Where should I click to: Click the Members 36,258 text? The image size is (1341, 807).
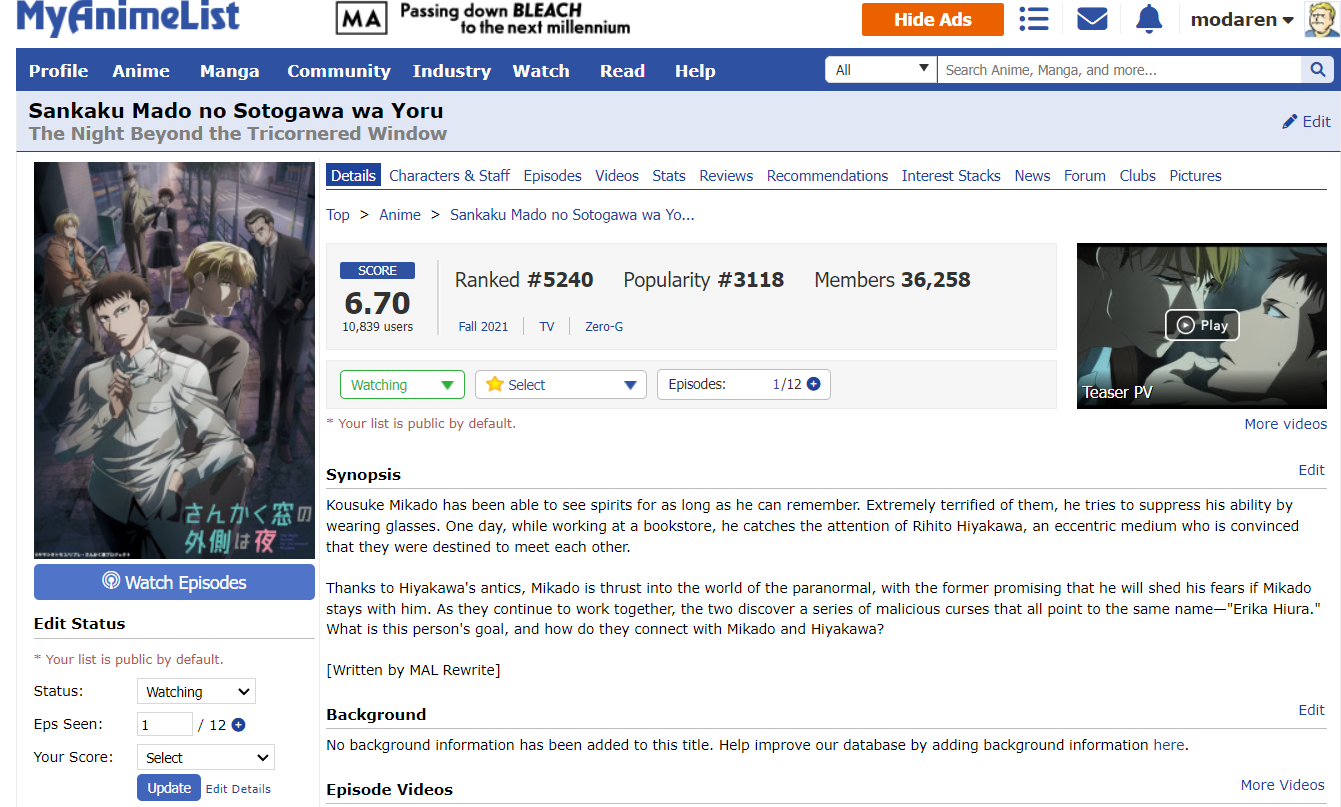point(892,280)
